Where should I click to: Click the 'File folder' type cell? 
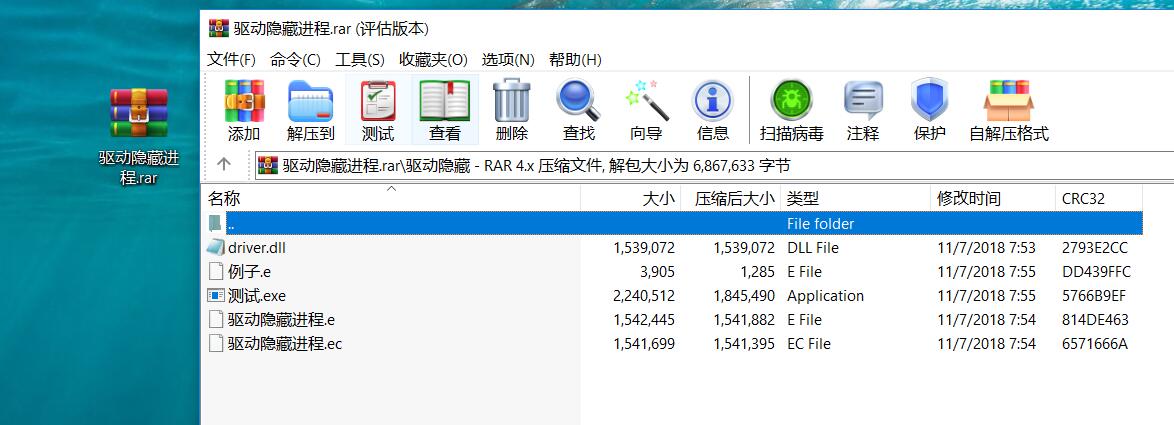click(x=821, y=224)
